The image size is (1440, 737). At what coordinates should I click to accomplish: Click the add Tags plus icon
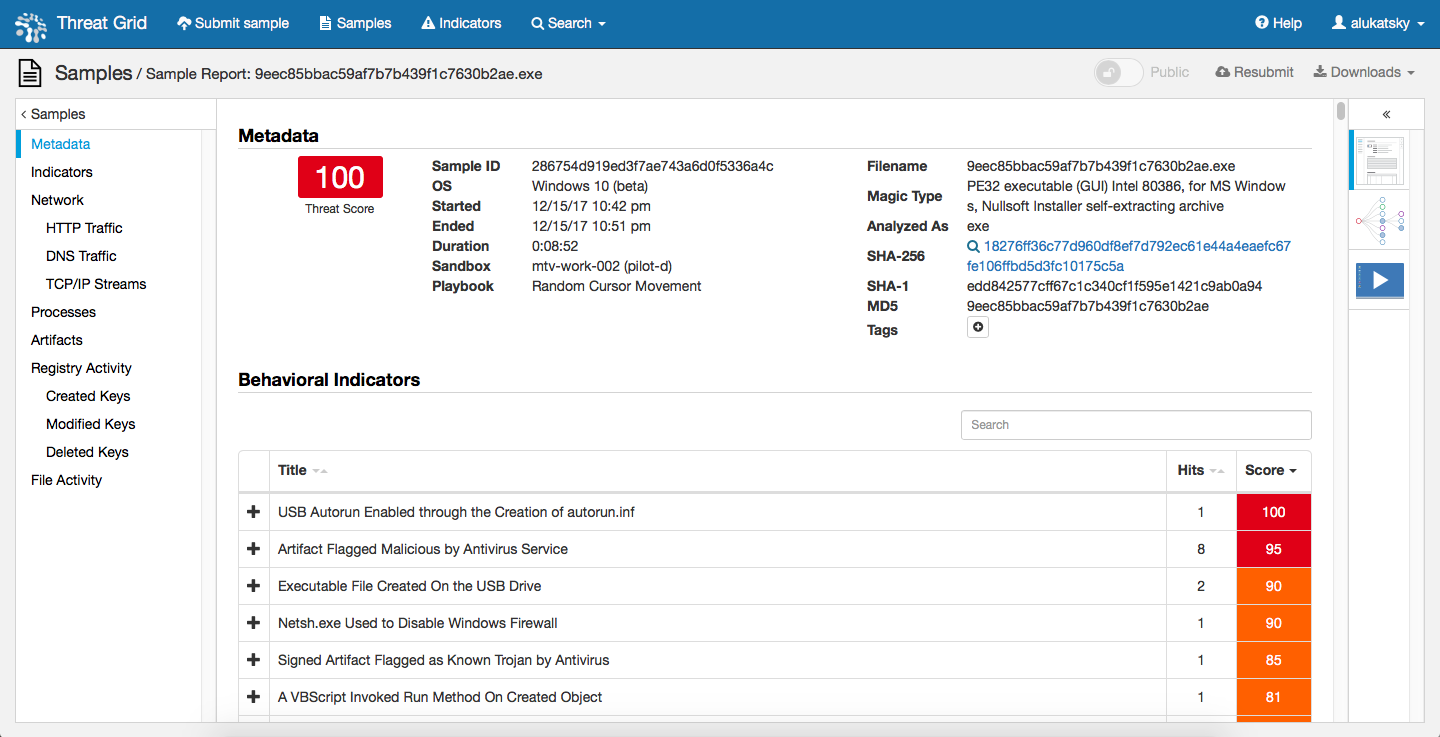click(977, 327)
